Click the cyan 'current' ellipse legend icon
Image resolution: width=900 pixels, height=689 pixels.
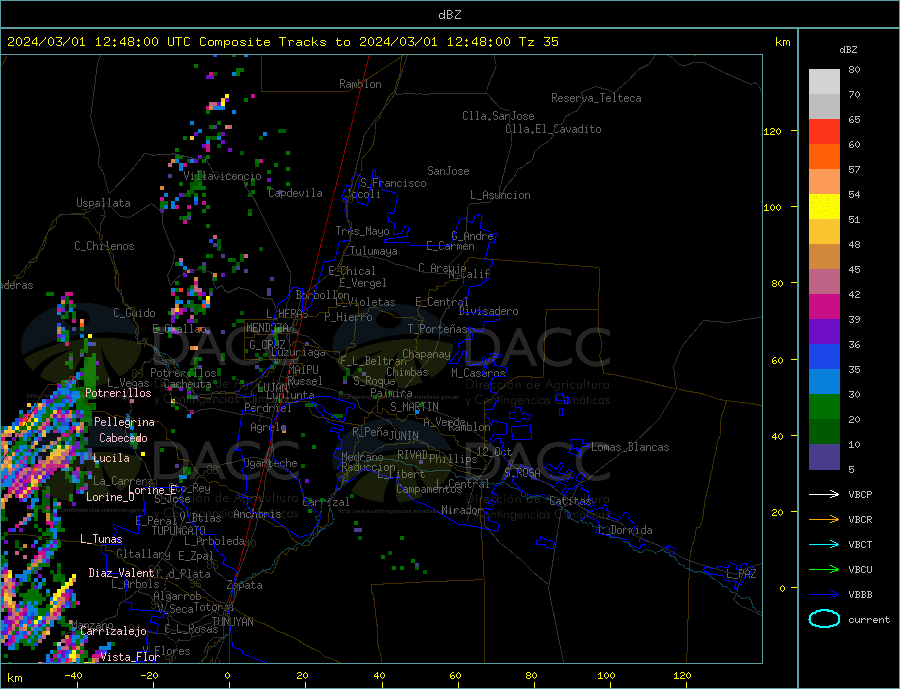click(x=824, y=619)
